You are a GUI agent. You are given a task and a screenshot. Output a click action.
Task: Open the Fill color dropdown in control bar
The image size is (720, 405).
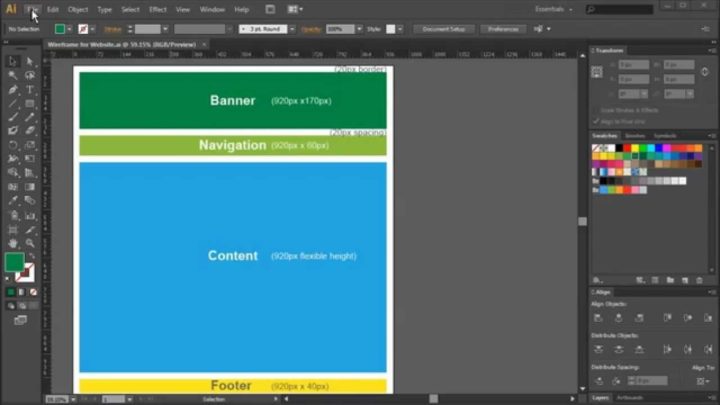[x=69, y=29]
